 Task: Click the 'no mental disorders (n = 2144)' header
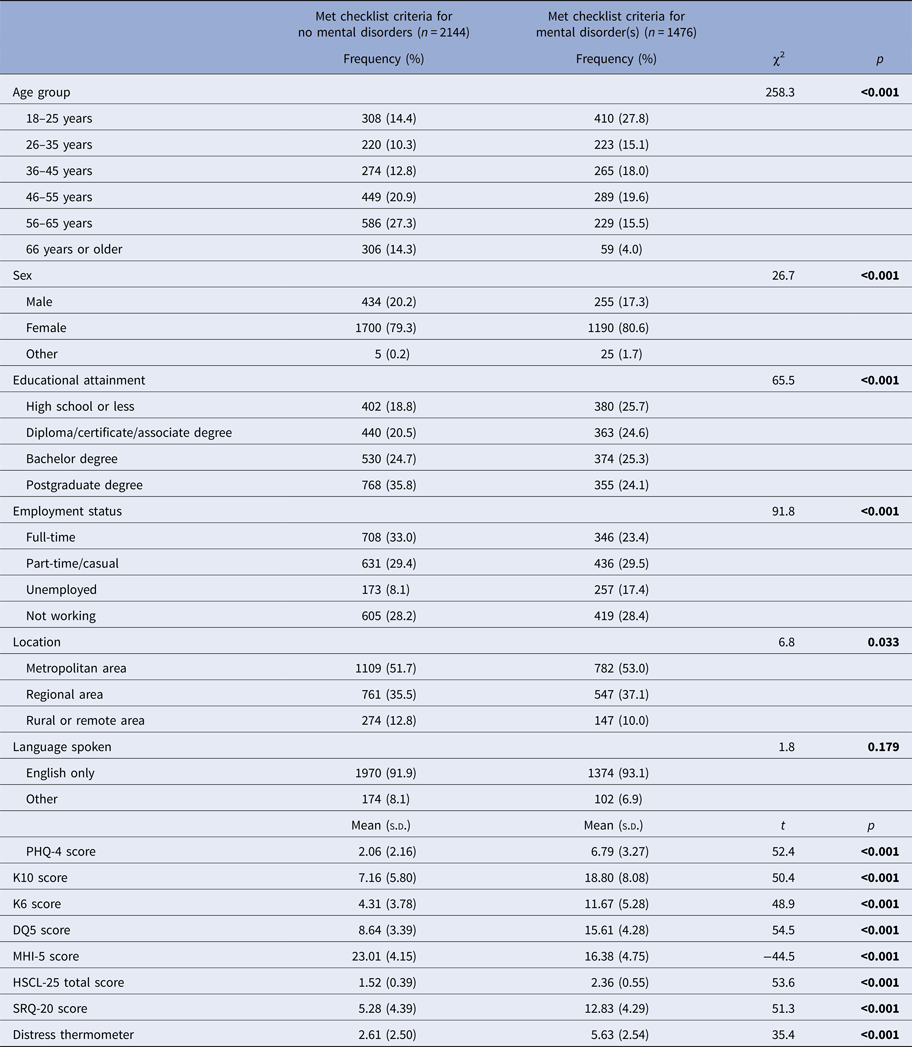pyautogui.click(x=384, y=33)
